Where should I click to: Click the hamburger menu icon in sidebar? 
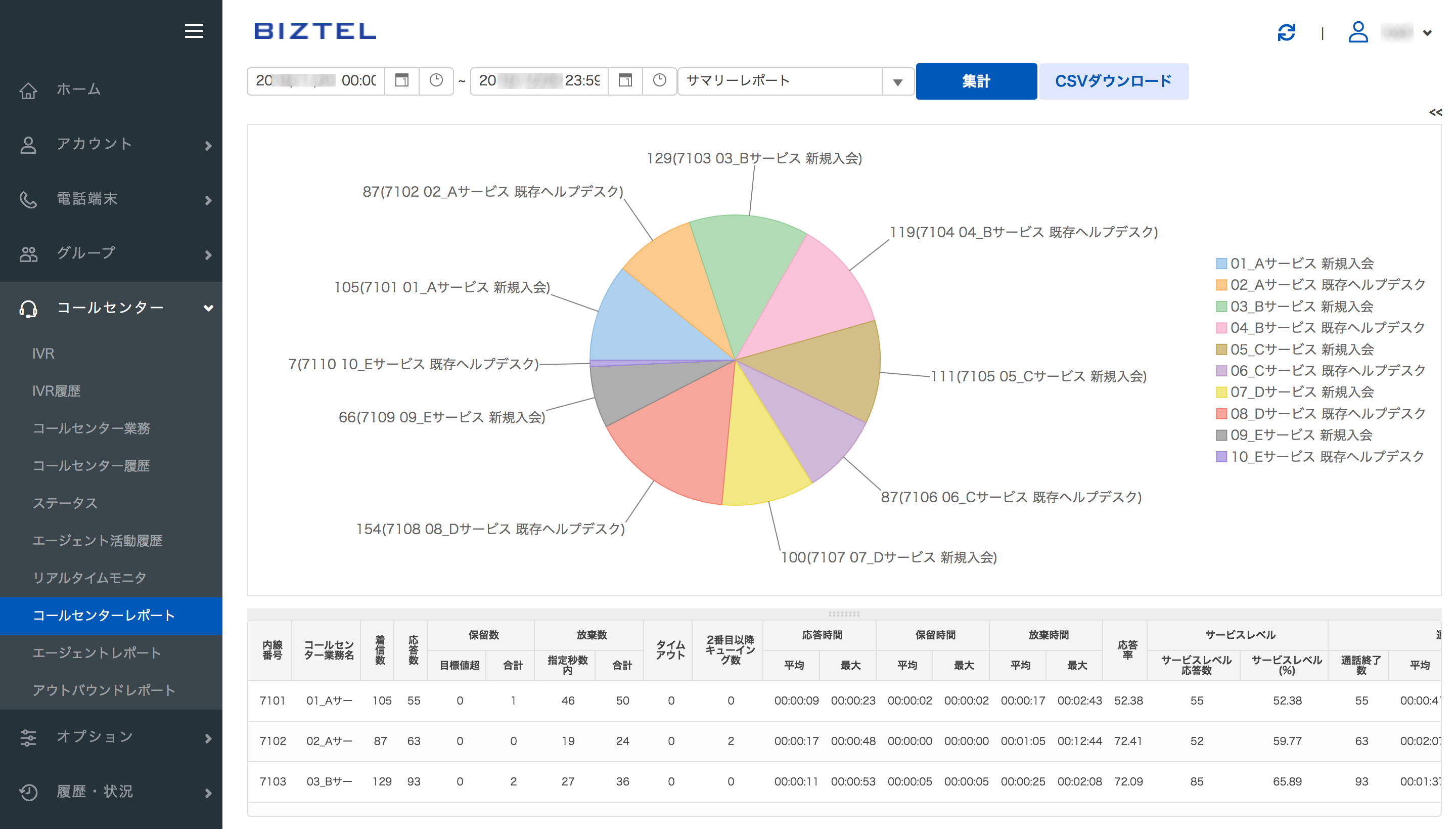(x=194, y=31)
